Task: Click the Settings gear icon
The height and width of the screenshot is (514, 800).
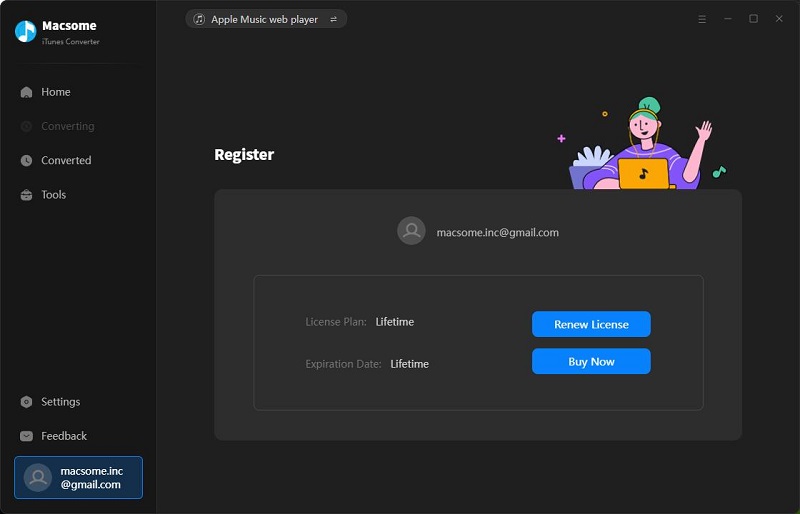Action: click(x=26, y=402)
